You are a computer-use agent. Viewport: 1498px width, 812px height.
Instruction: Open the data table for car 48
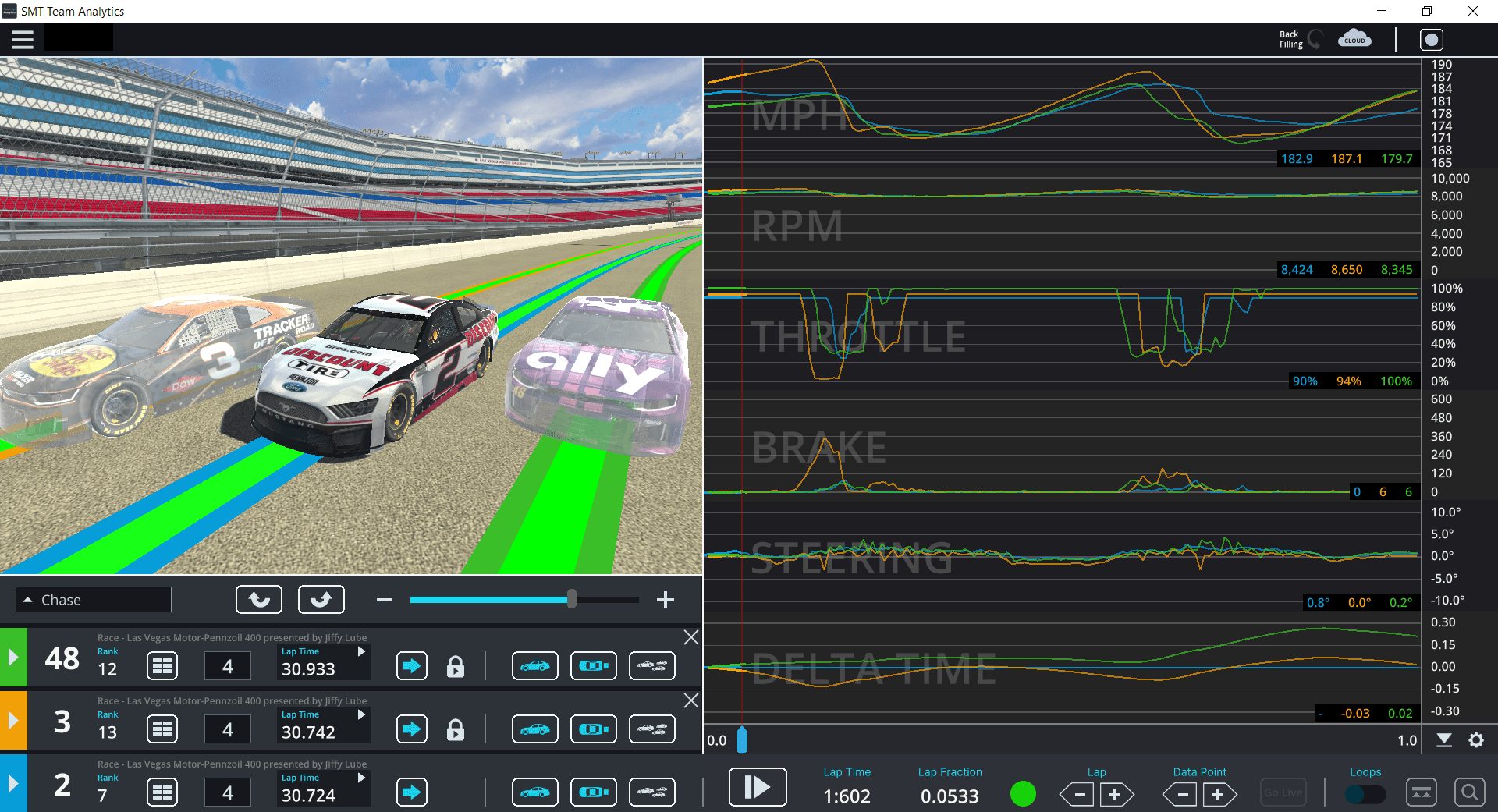(162, 666)
